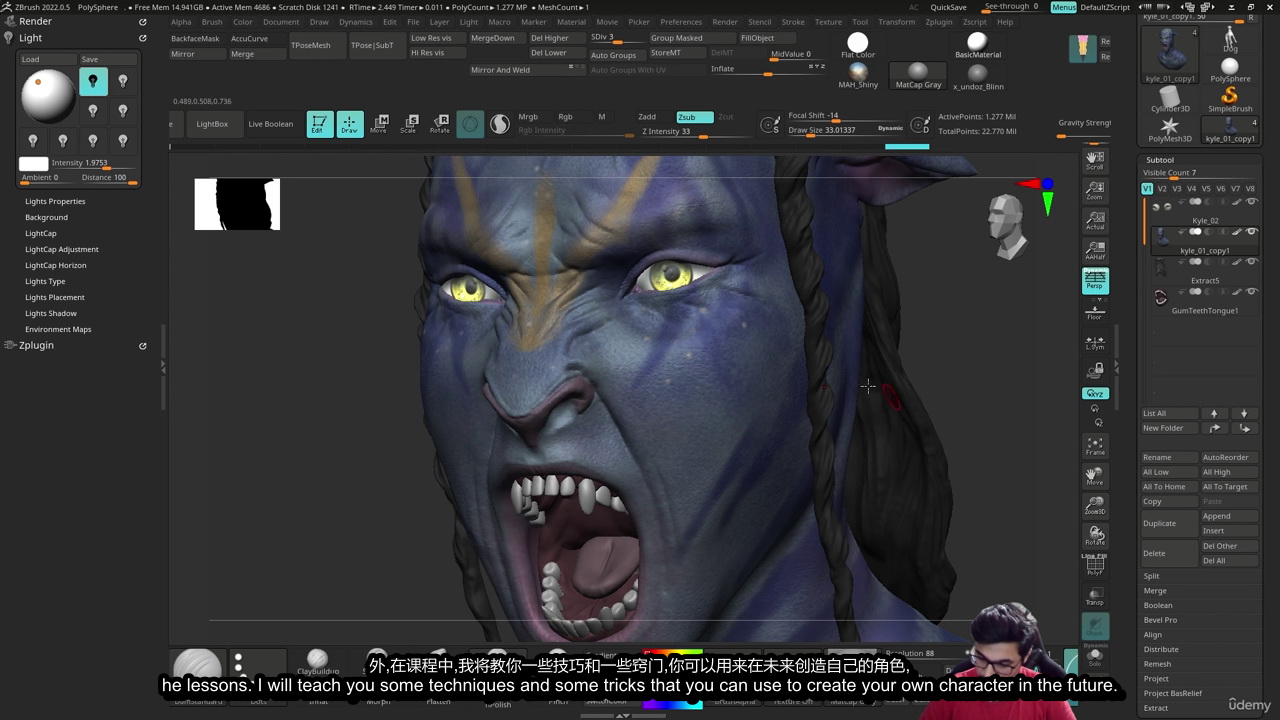
Task: Open the Document menu
Action: (x=281, y=22)
